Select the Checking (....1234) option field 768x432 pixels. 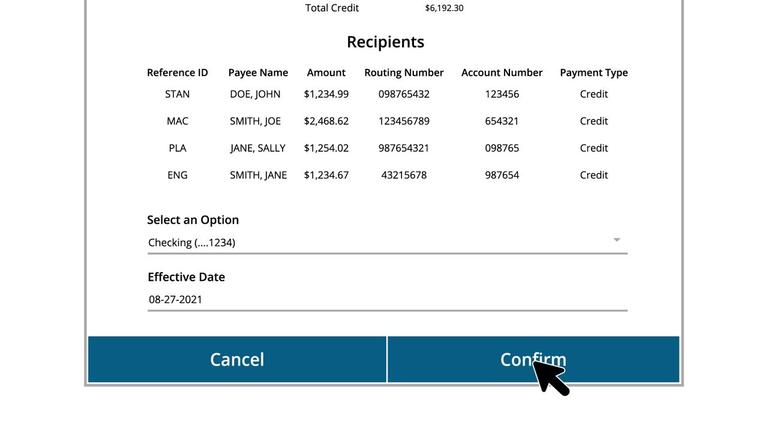click(387, 242)
